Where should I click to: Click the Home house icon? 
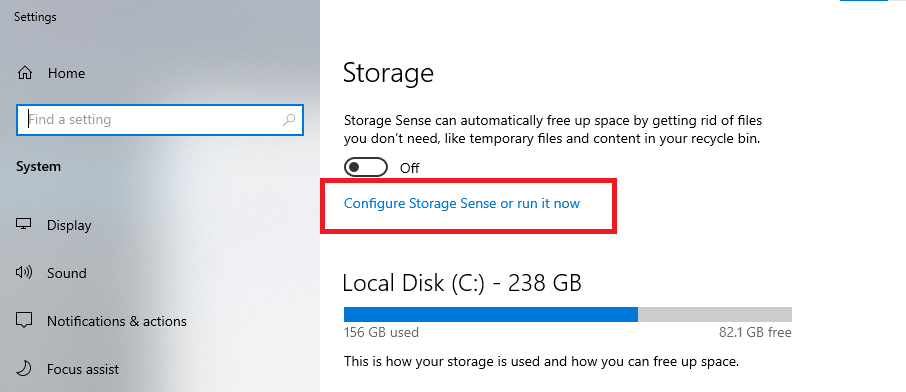pos(25,73)
